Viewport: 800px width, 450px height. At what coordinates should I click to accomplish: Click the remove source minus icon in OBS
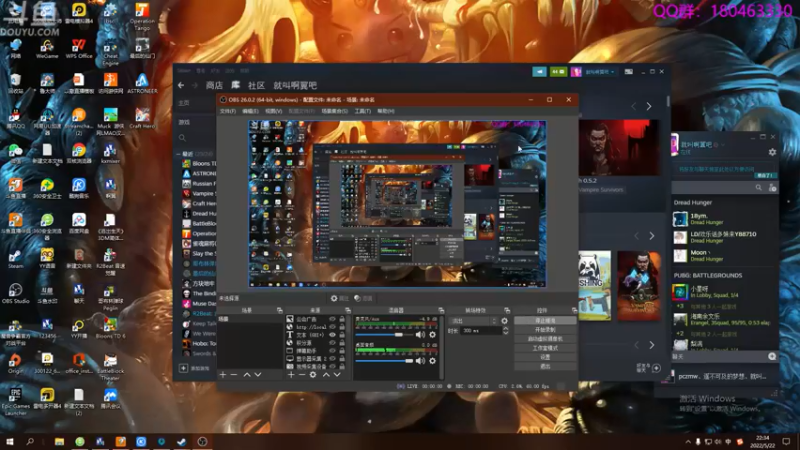(x=302, y=374)
